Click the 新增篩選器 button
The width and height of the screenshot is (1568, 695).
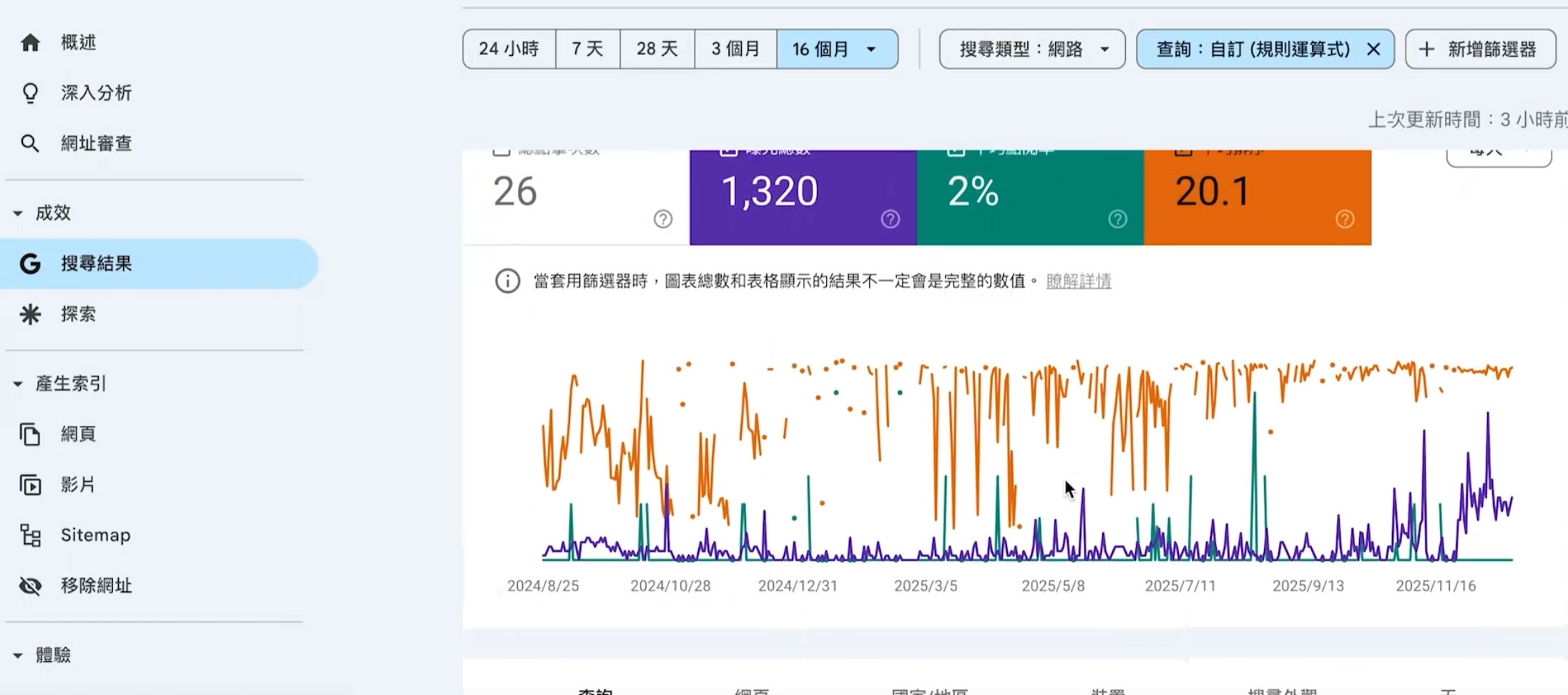[x=1481, y=49]
